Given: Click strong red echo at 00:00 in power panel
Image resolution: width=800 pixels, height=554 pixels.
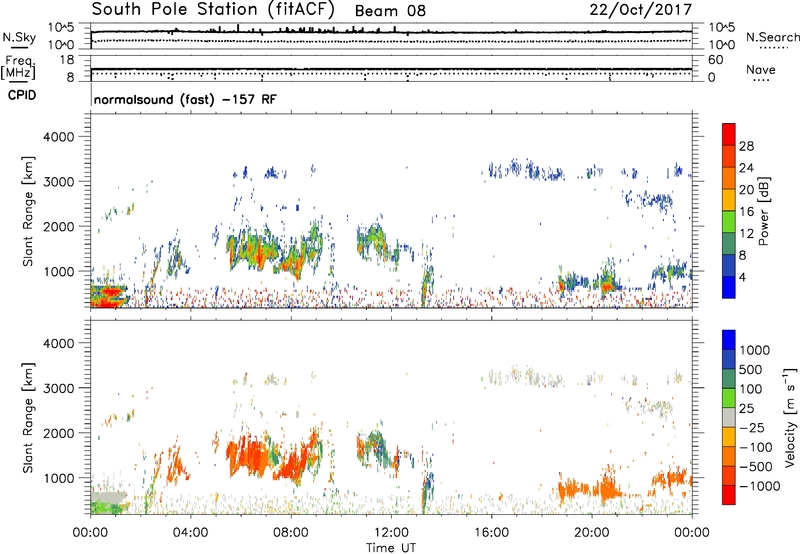Looking at the screenshot, I should (108, 296).
